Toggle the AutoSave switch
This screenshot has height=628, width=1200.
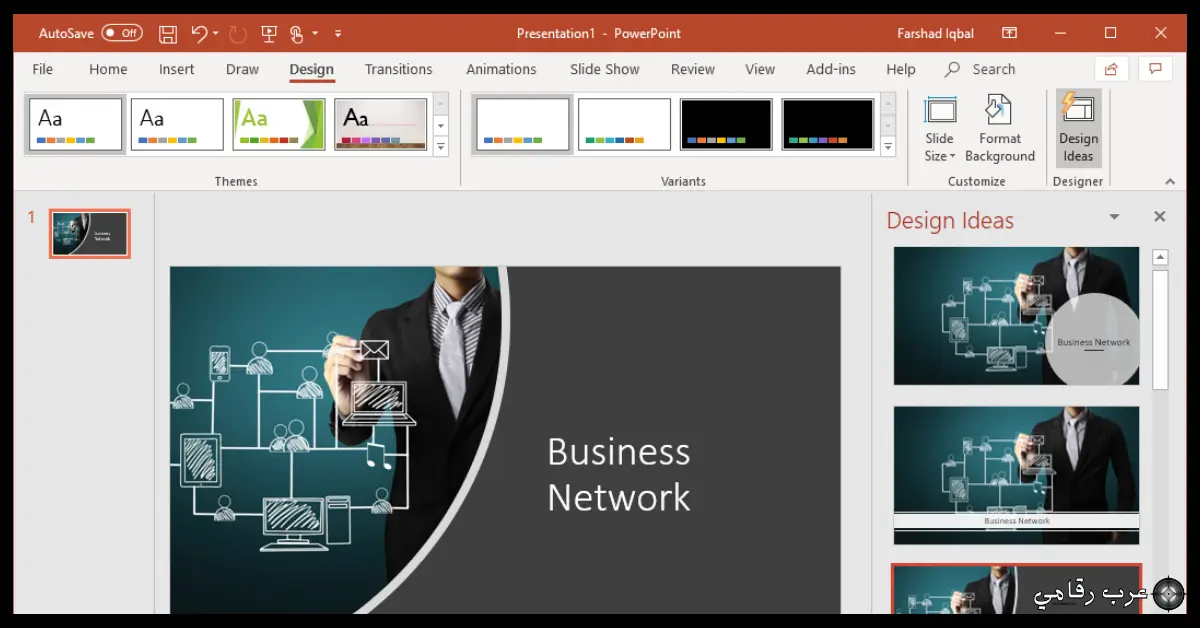122,33
